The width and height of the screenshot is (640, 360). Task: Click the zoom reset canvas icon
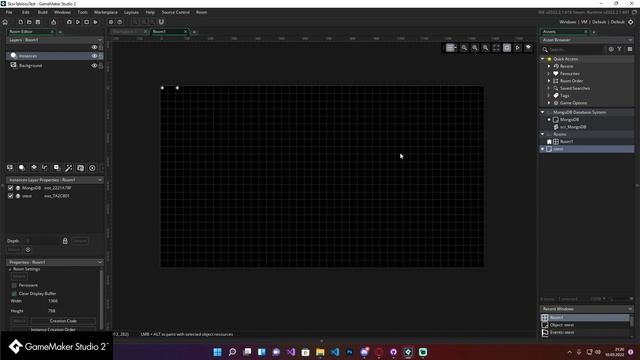(x=475, y=48)
